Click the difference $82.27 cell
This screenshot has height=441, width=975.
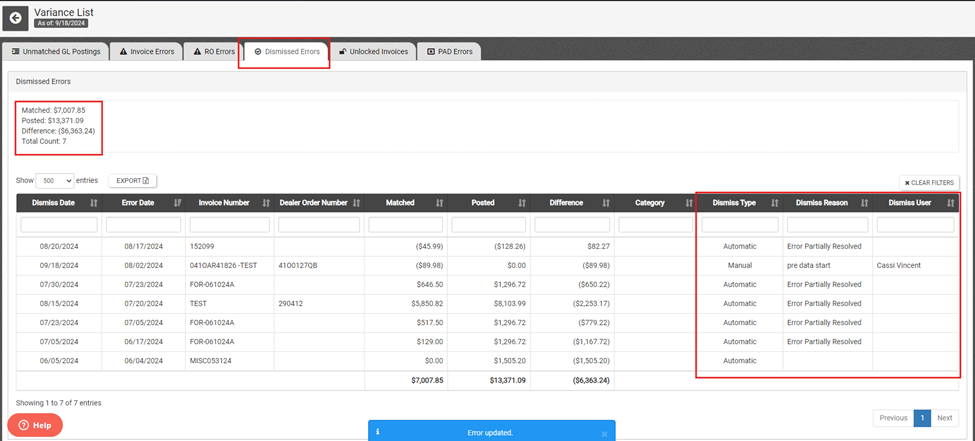coord(573,246)
